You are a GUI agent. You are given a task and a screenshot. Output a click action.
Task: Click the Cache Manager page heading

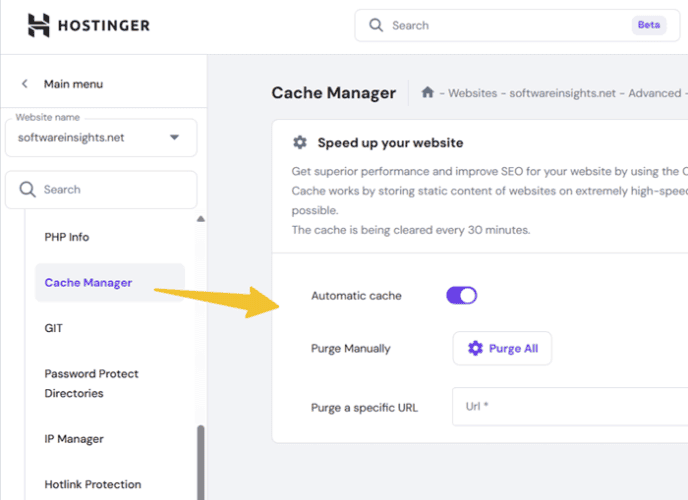pyautogui.click(x=333, y=93)
